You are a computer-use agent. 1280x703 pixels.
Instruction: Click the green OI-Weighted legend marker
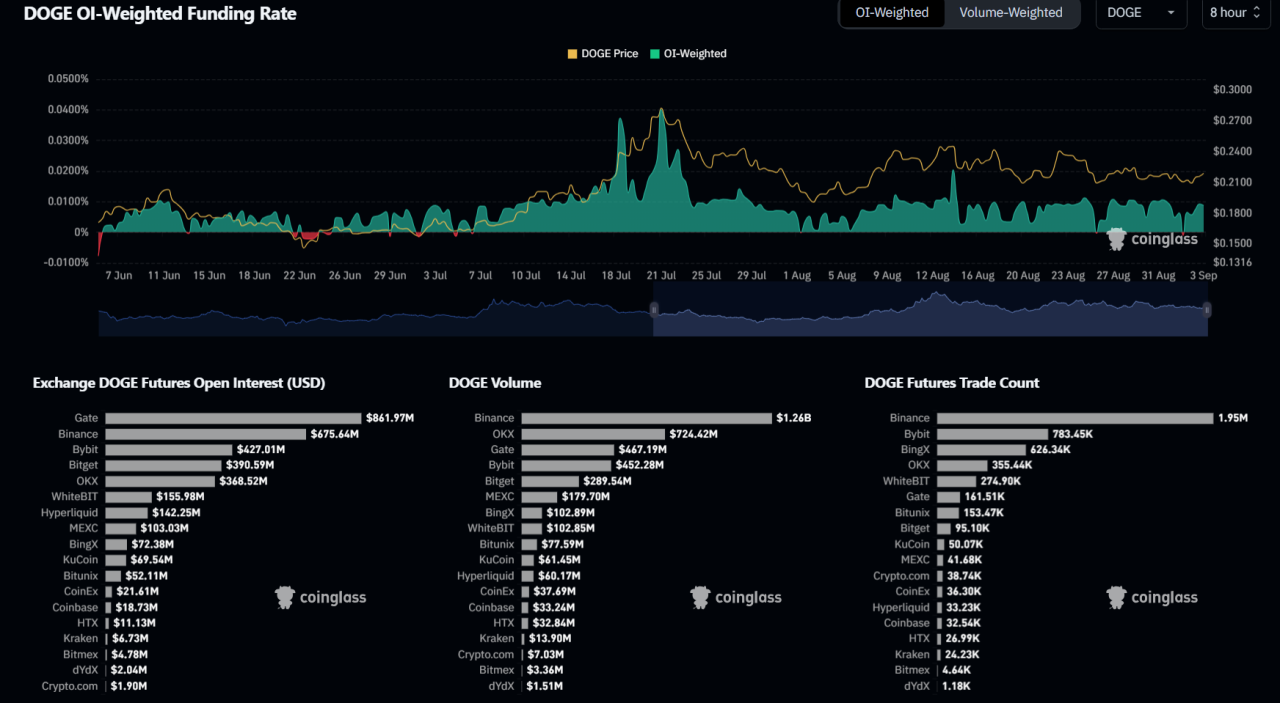(655, 54)
